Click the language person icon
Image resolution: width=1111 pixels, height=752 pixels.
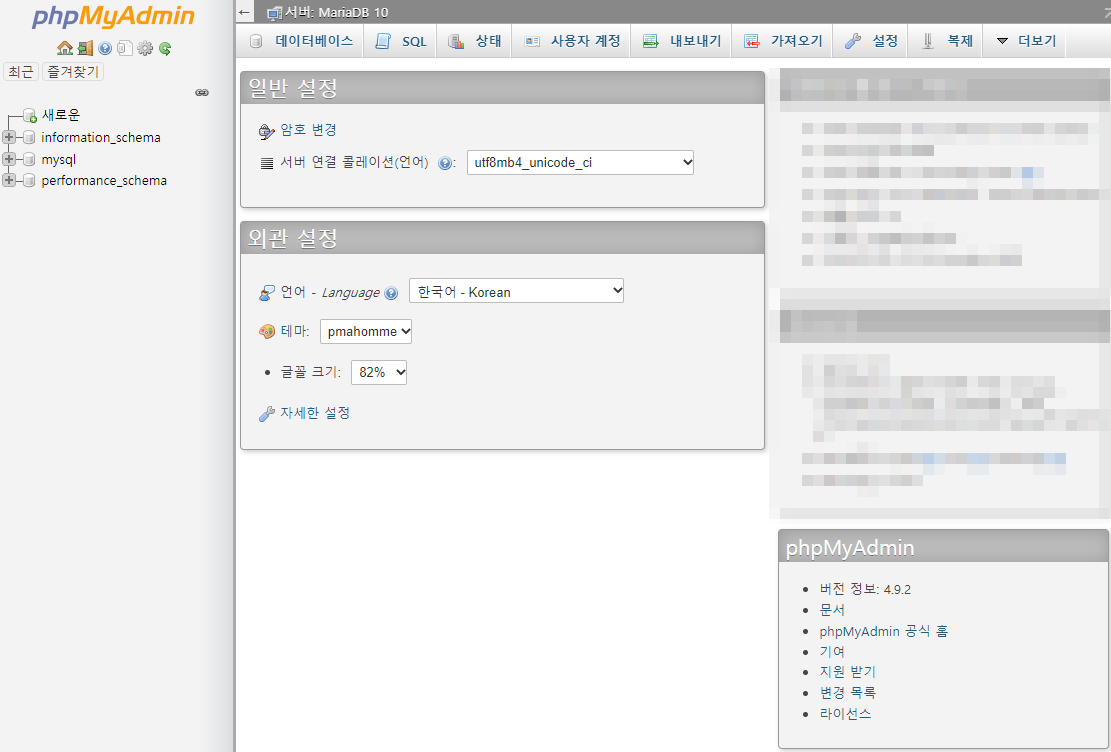pyautogui.click(x=266, y=293)
